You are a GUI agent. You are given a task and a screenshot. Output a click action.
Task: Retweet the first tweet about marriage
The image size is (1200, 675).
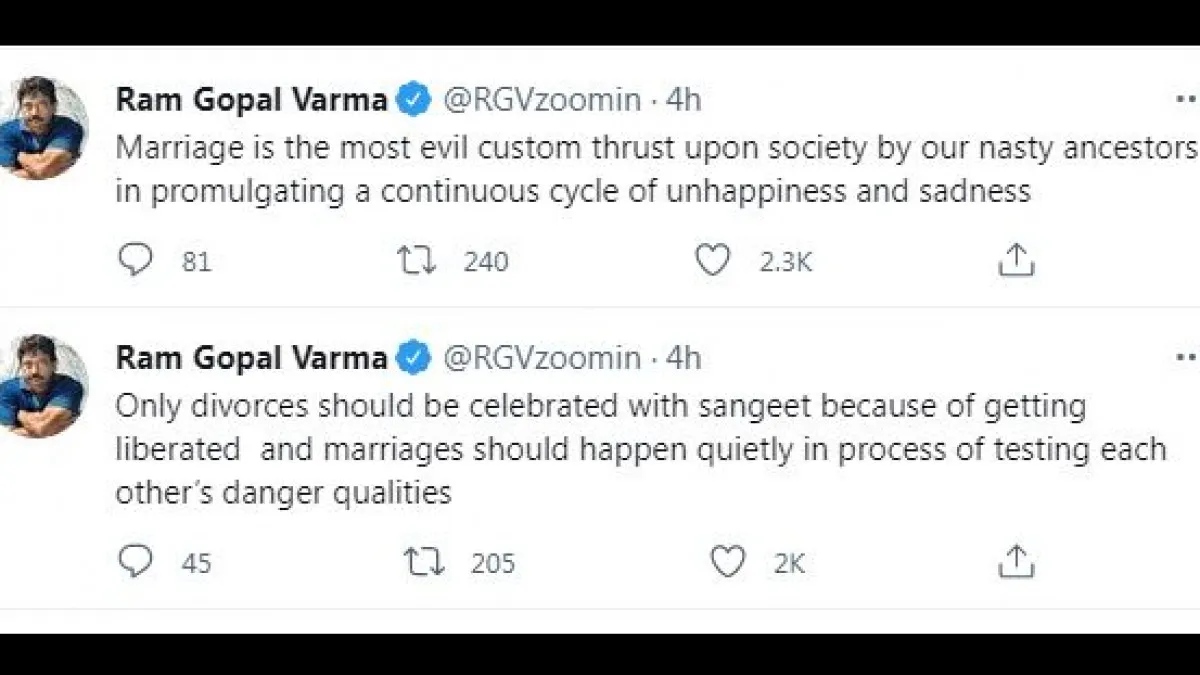[x=416, y=260]
